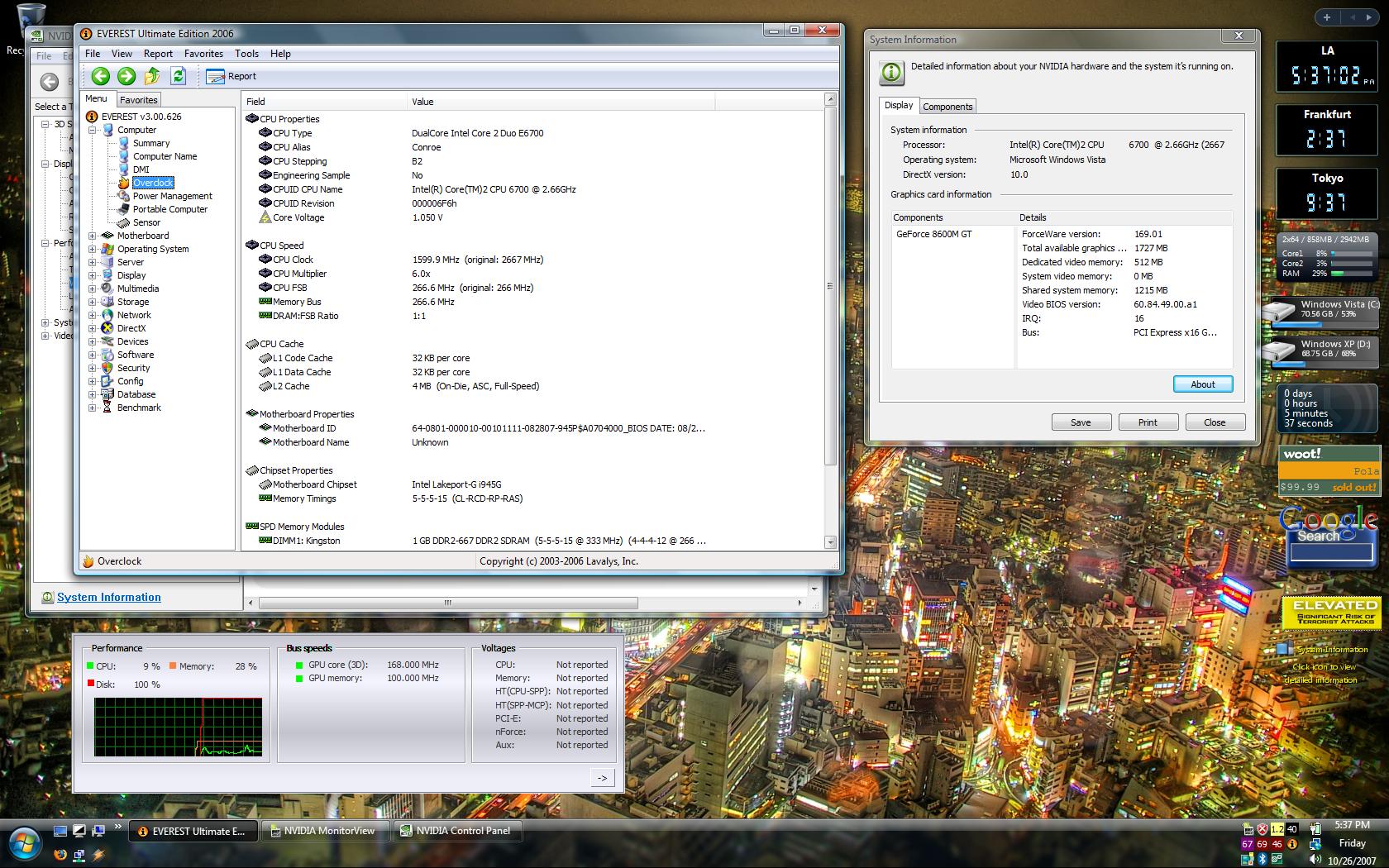Click the Software icon in EVEREST tree
1389x868 pixels.
(107, 355)
